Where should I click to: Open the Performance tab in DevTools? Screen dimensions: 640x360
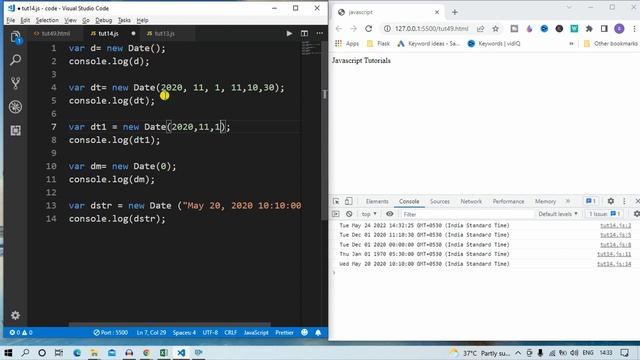click(x=508, y=201)
